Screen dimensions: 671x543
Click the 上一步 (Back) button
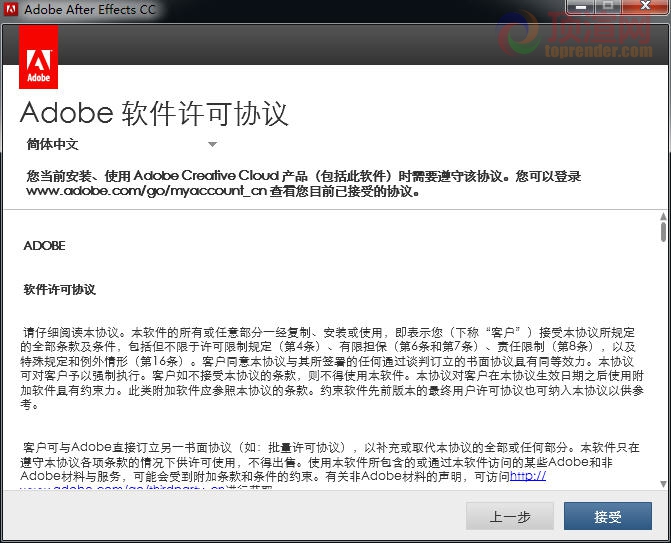point(510,516)
